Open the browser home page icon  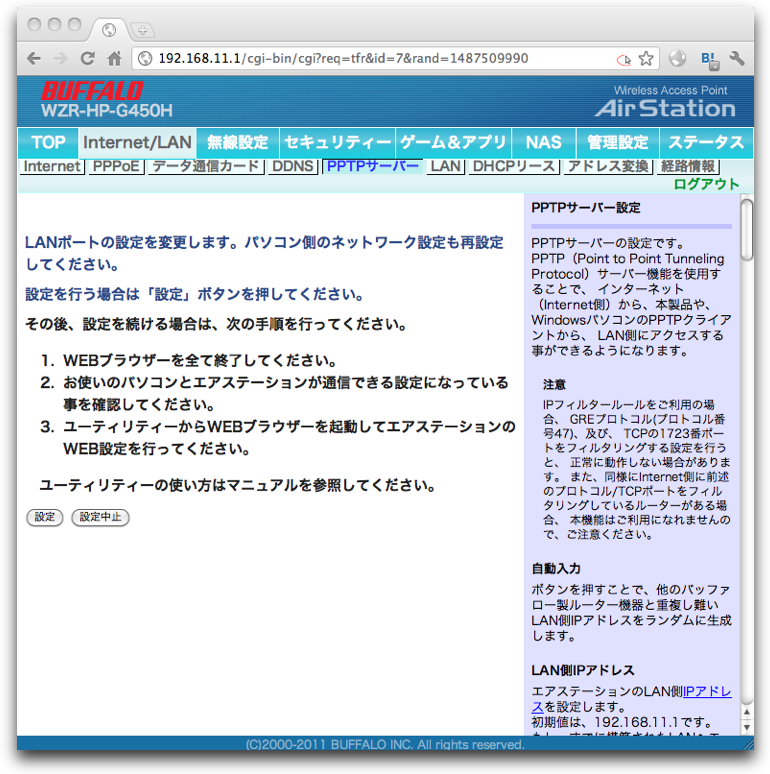pos(115,59)
